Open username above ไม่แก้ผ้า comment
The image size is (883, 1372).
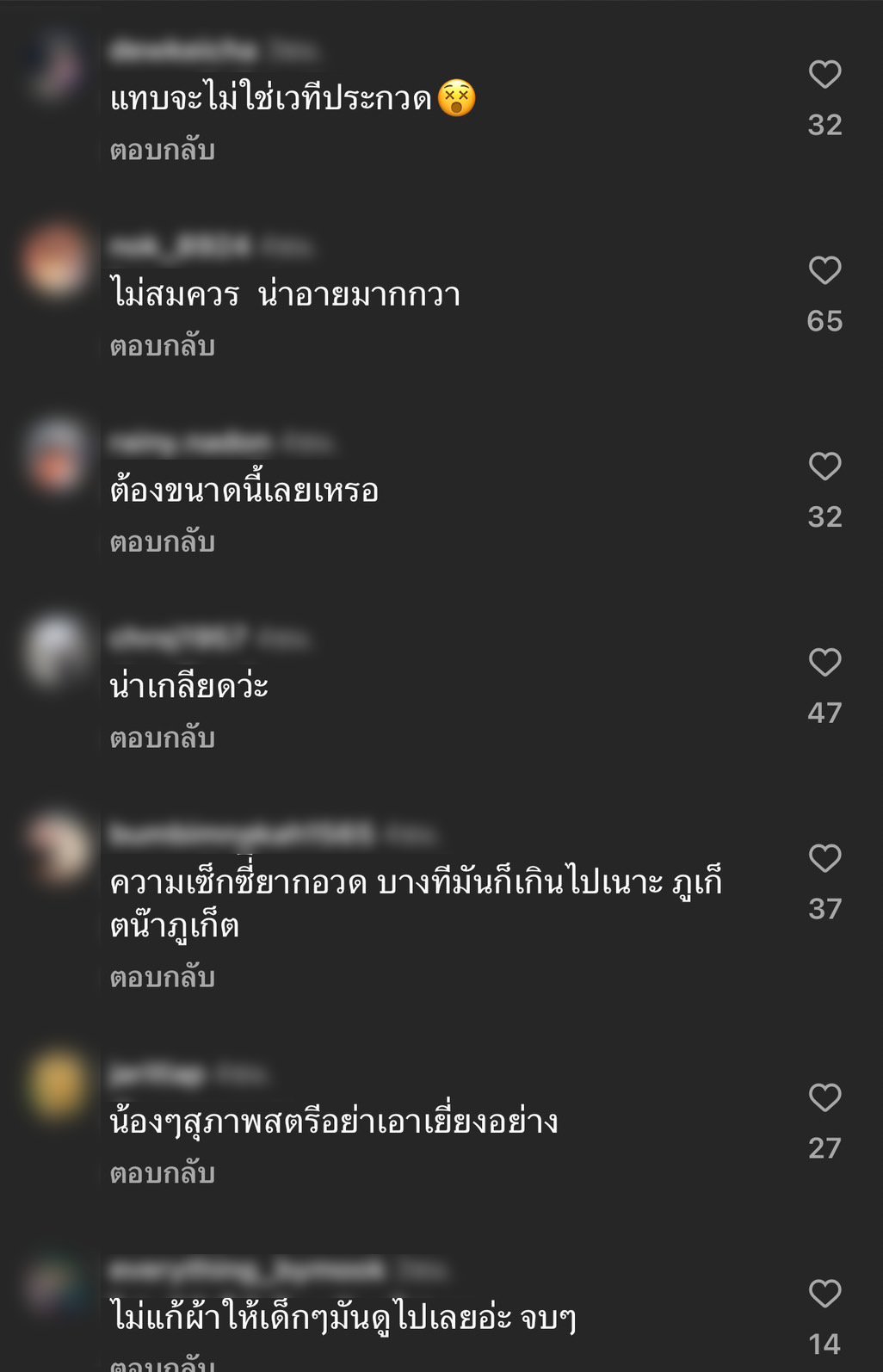tap(247, 1270)
